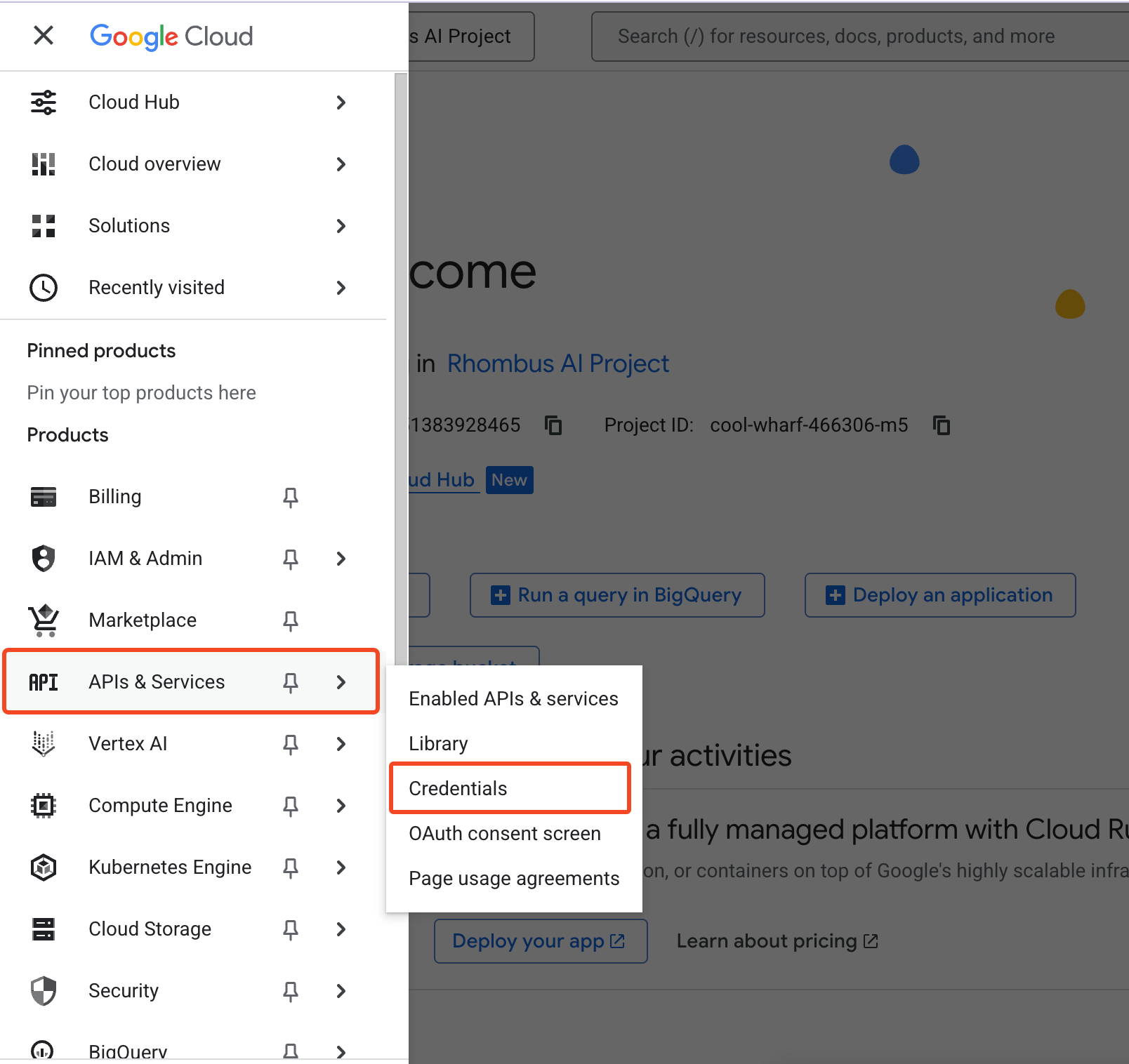Click the Vertex AI icon
Screen dimensions: 1129x1064
[44, 744]
